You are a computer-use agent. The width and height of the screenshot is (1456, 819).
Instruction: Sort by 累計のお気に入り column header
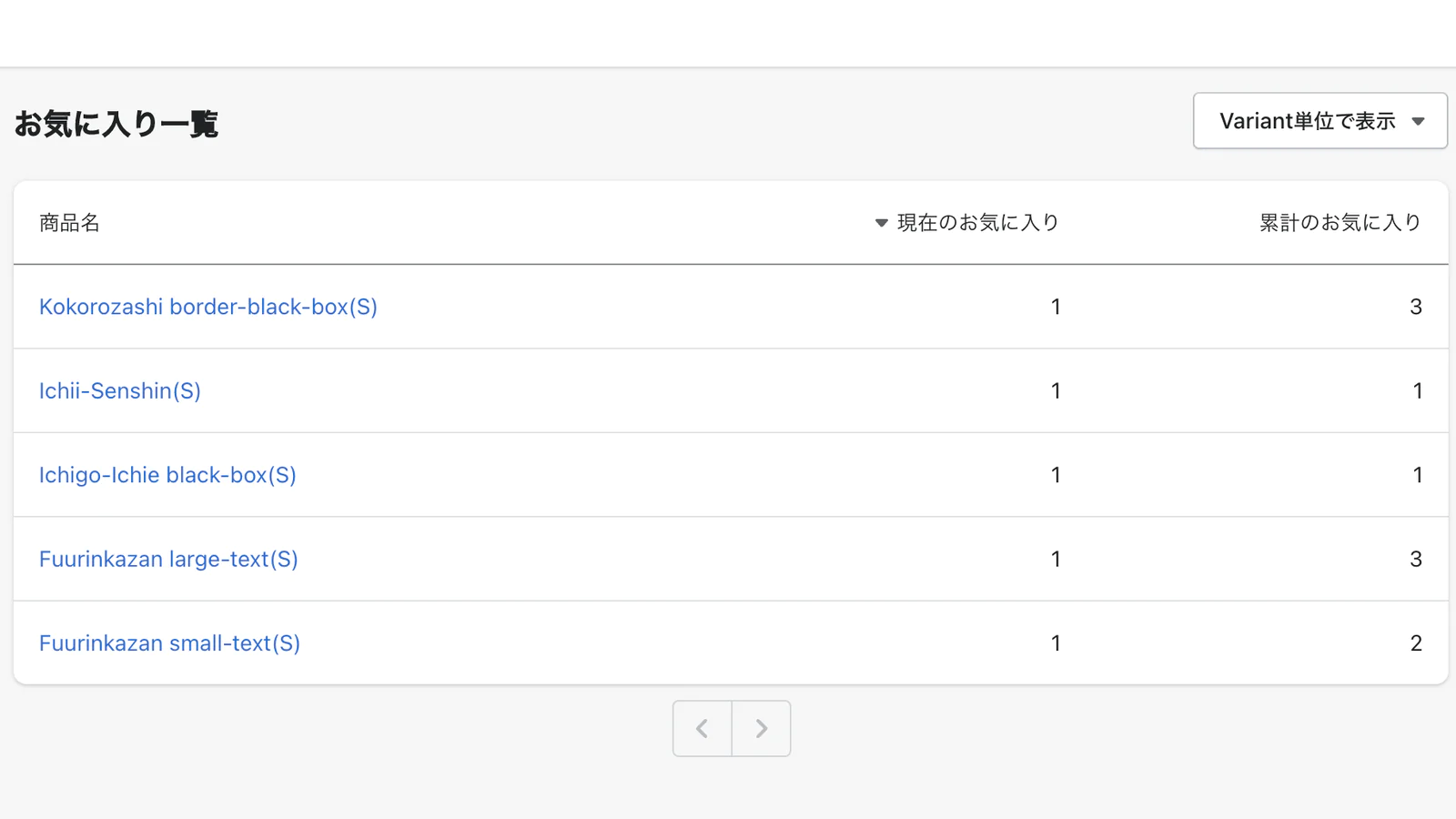[1340, 223]
